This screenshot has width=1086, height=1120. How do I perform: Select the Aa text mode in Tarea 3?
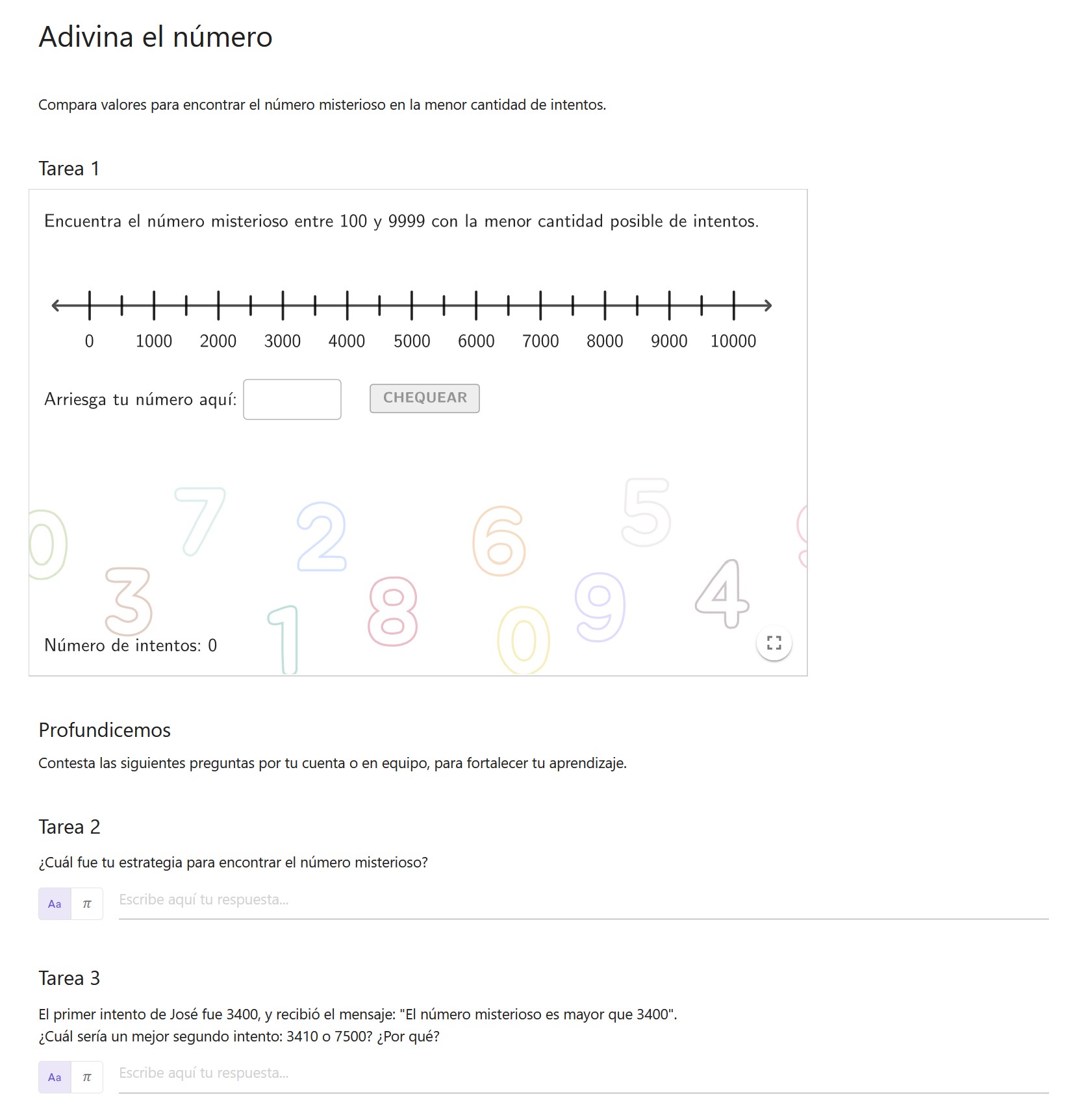pos(55,1077)
